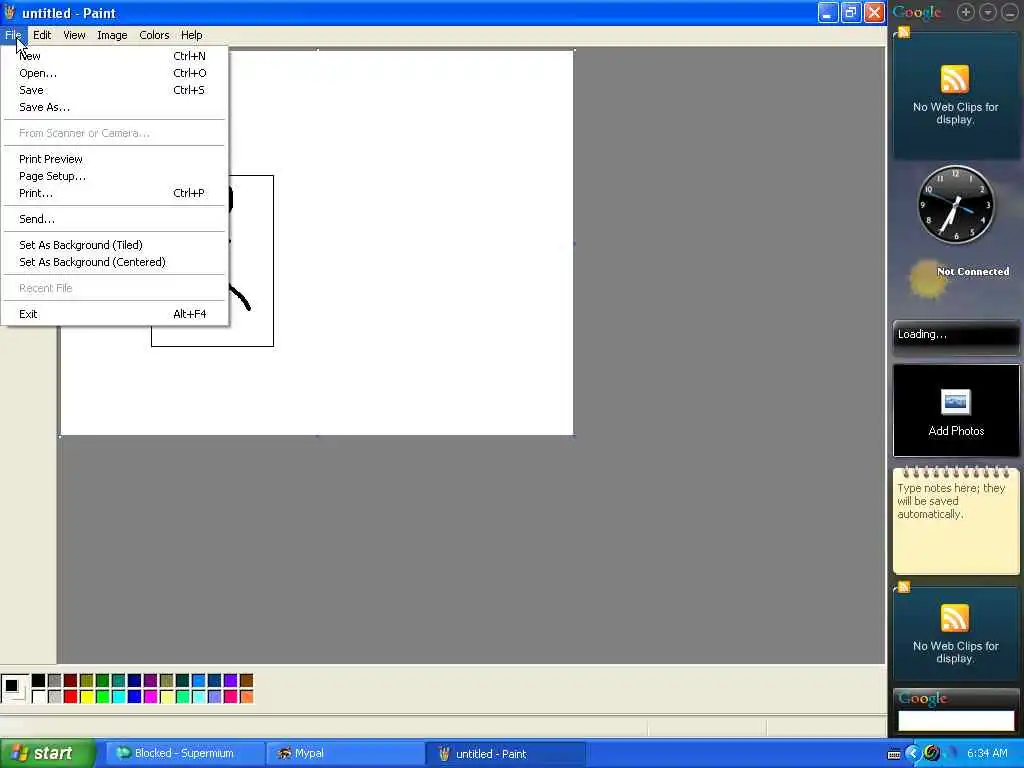The width and height of the screenshot is (1024, 768).
Task: Choose Print... in the File menu
Action: [115, 193]
